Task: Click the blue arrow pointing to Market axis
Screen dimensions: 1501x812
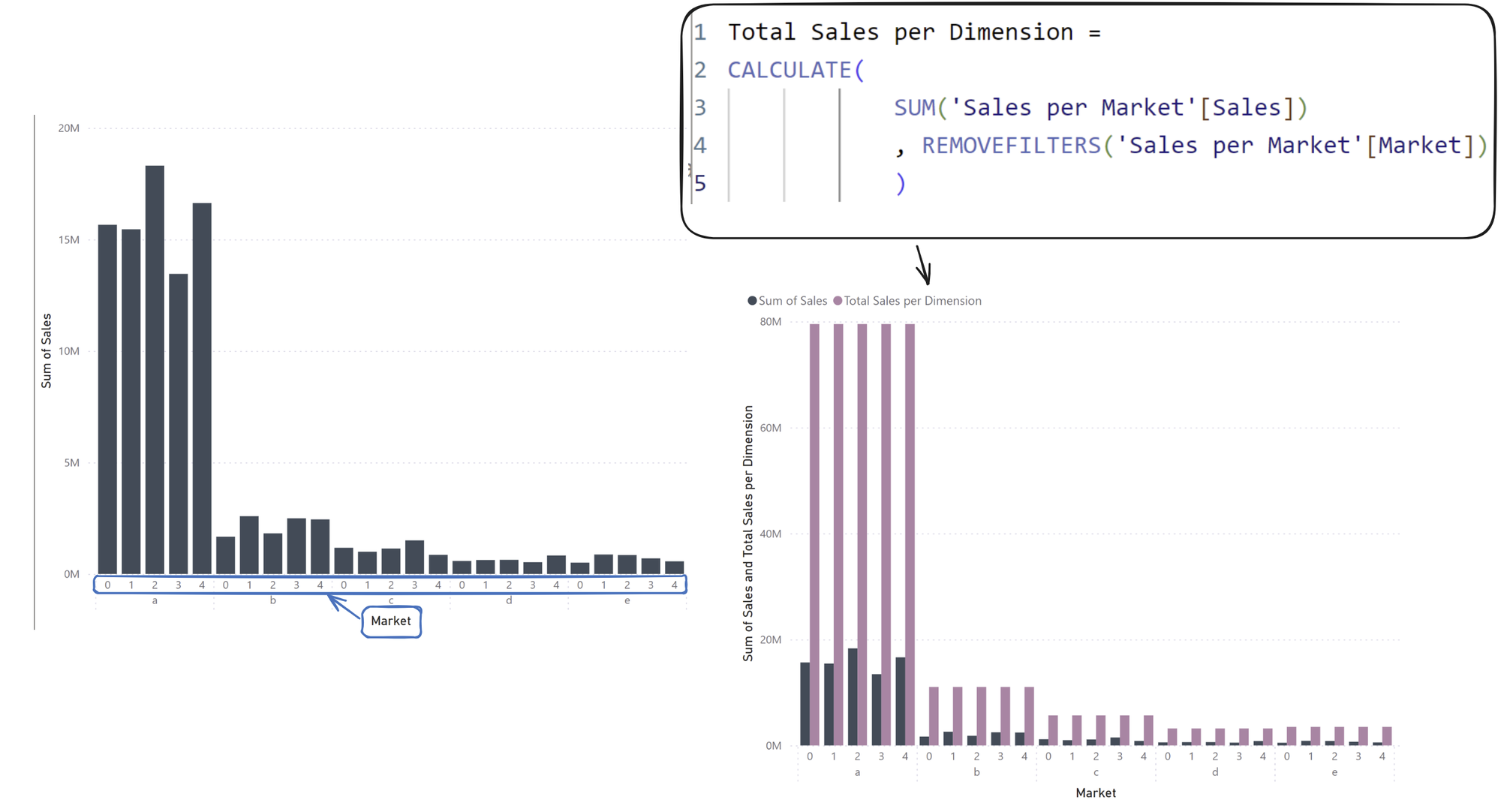Action: coord(344,606)
